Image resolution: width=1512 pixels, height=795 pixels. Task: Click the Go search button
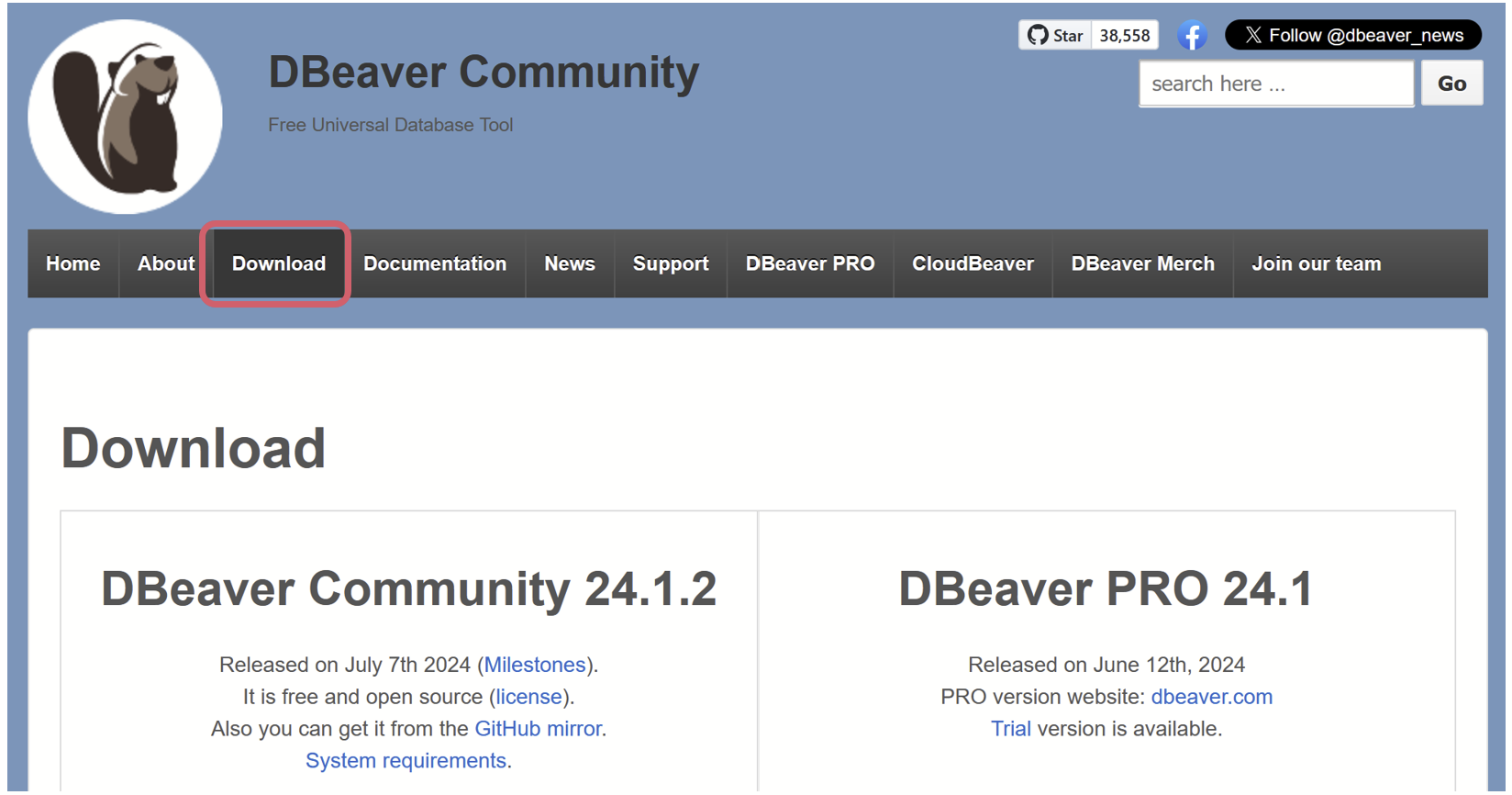click(1451, 84)
